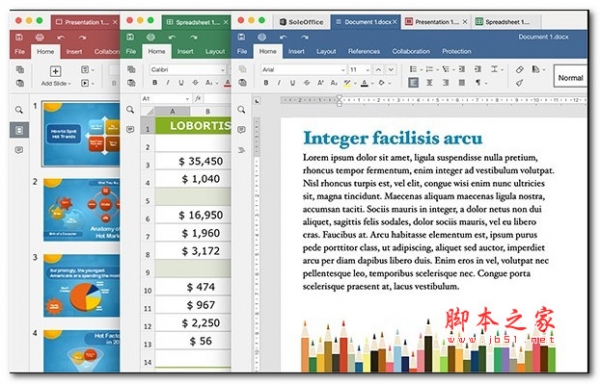Image resolution: width=600 pixels, height=384 pixels.
Task: Toggle align center in document editor
Action: (x=429, y=83)
